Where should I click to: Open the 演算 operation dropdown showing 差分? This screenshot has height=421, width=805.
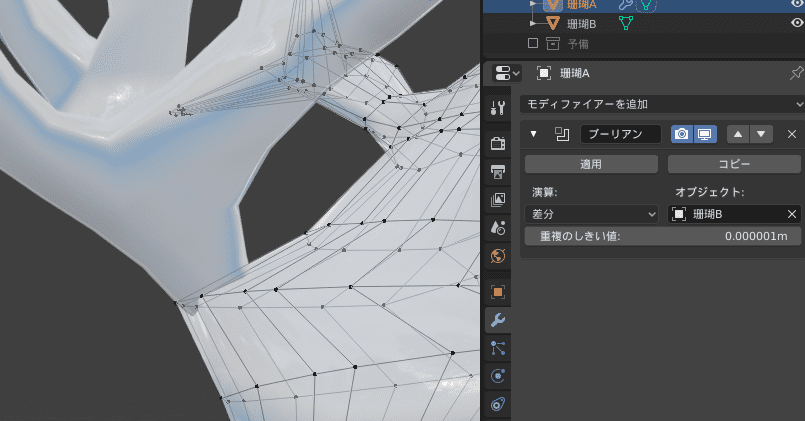pos(591,214)
